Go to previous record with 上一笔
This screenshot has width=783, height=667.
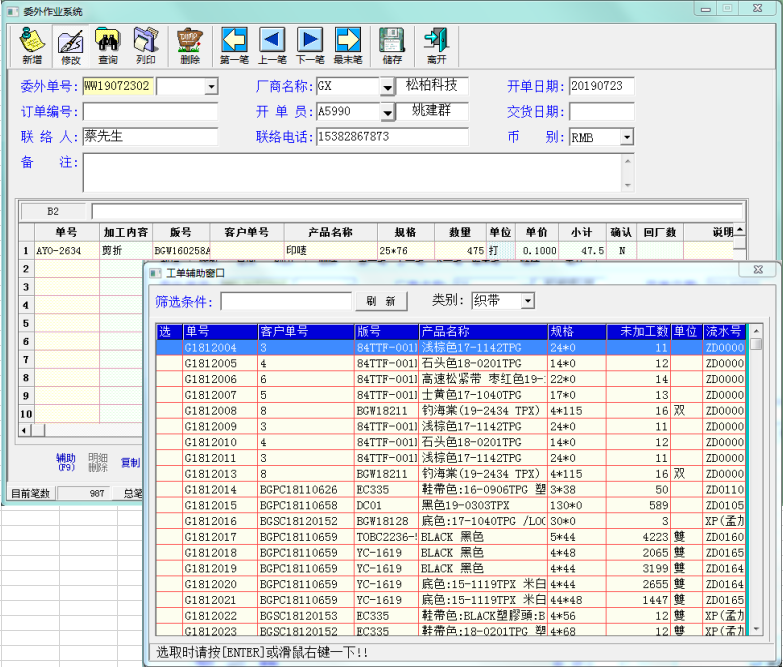click(272, 46)
